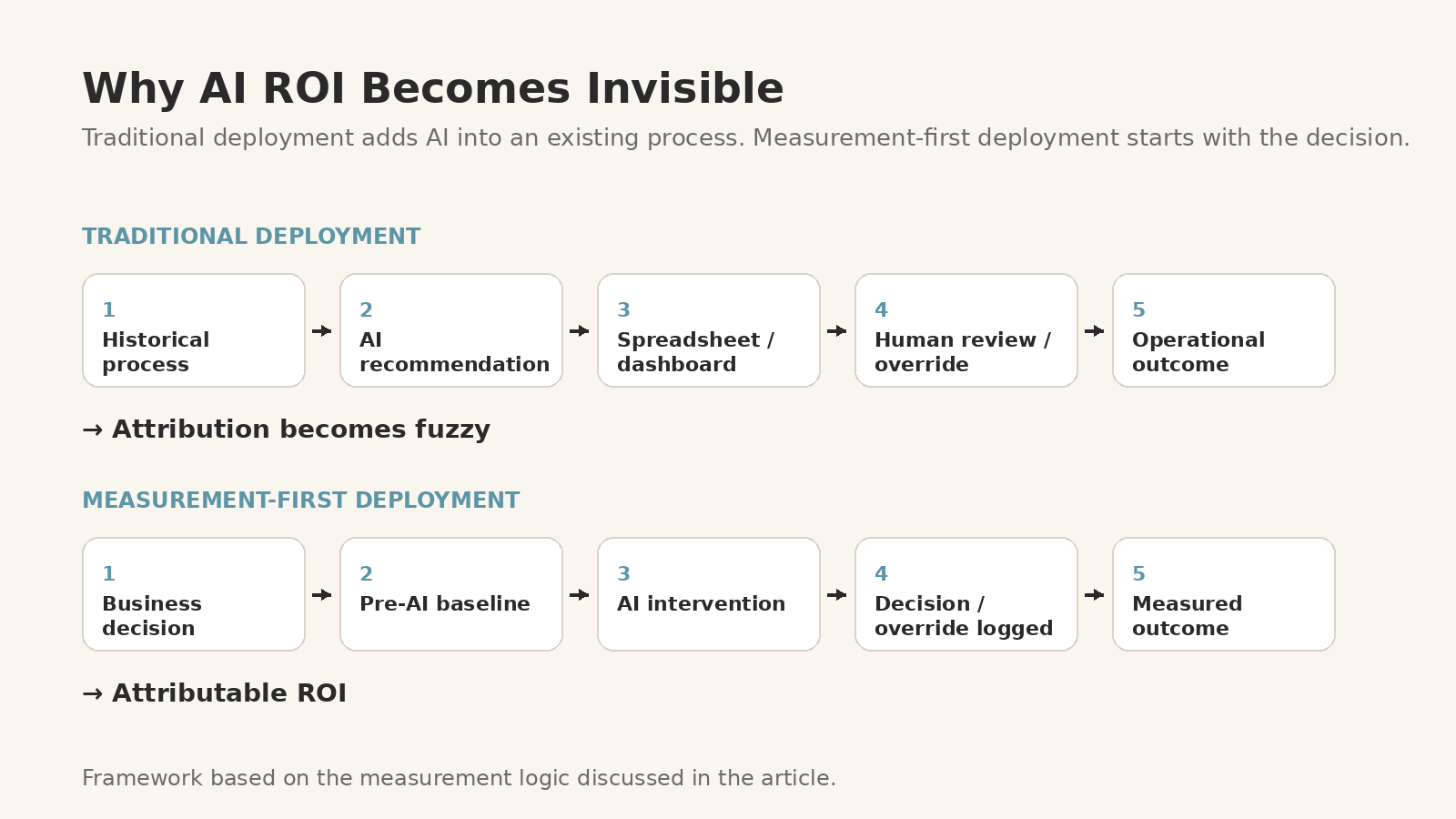Click the arrow before Human review / override

pyautogui.click(x=837, y=331)
